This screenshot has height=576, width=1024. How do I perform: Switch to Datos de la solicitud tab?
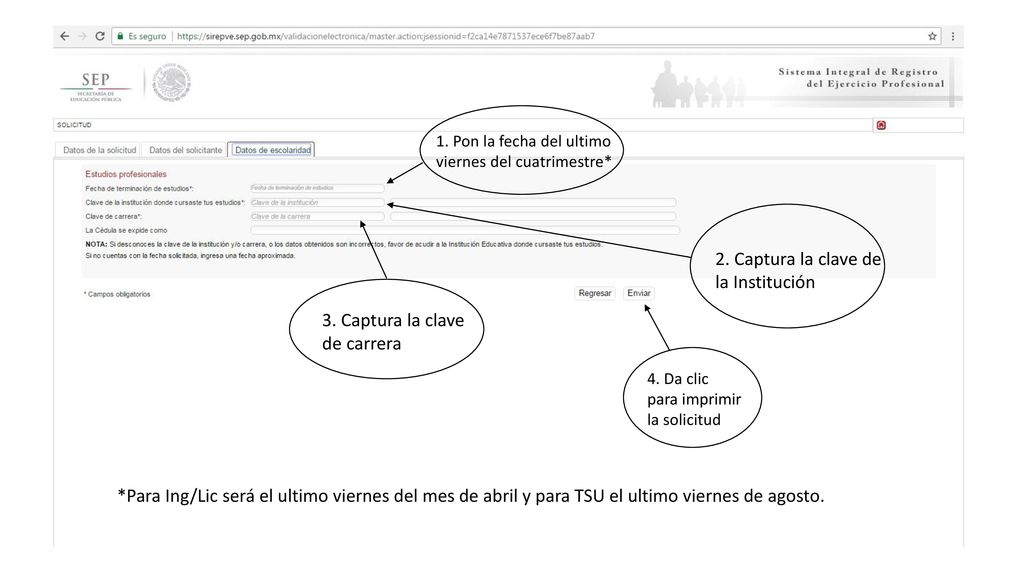click(99, 150)
